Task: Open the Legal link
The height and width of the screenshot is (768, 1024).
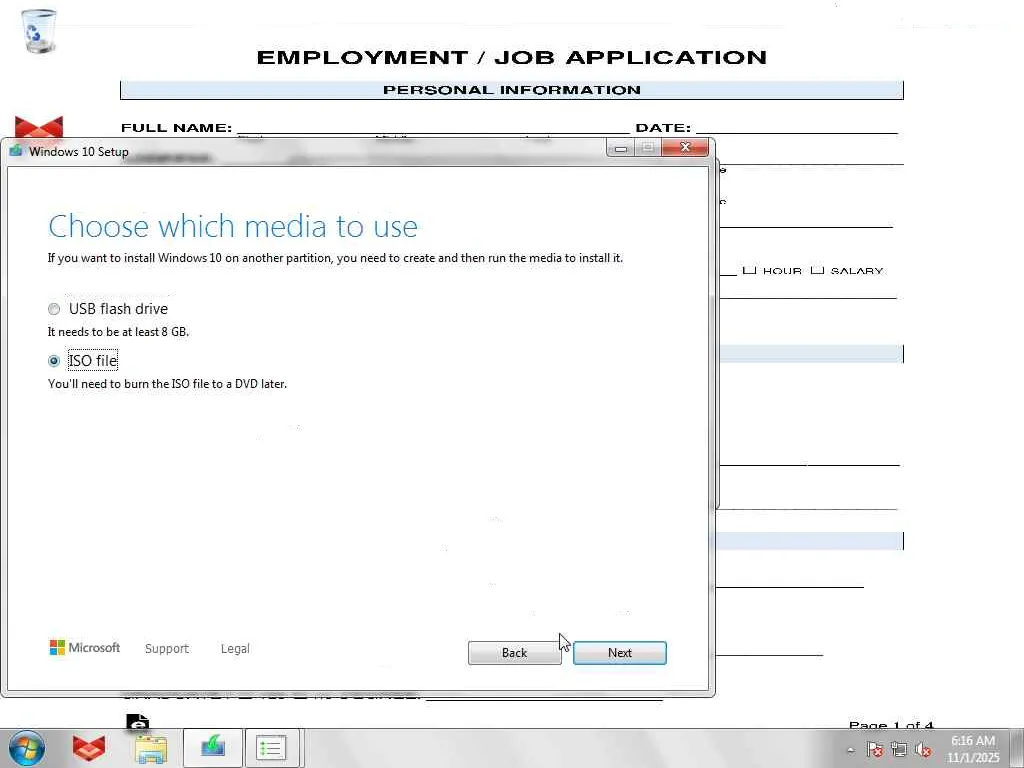Action: click(x=235, y=648)
